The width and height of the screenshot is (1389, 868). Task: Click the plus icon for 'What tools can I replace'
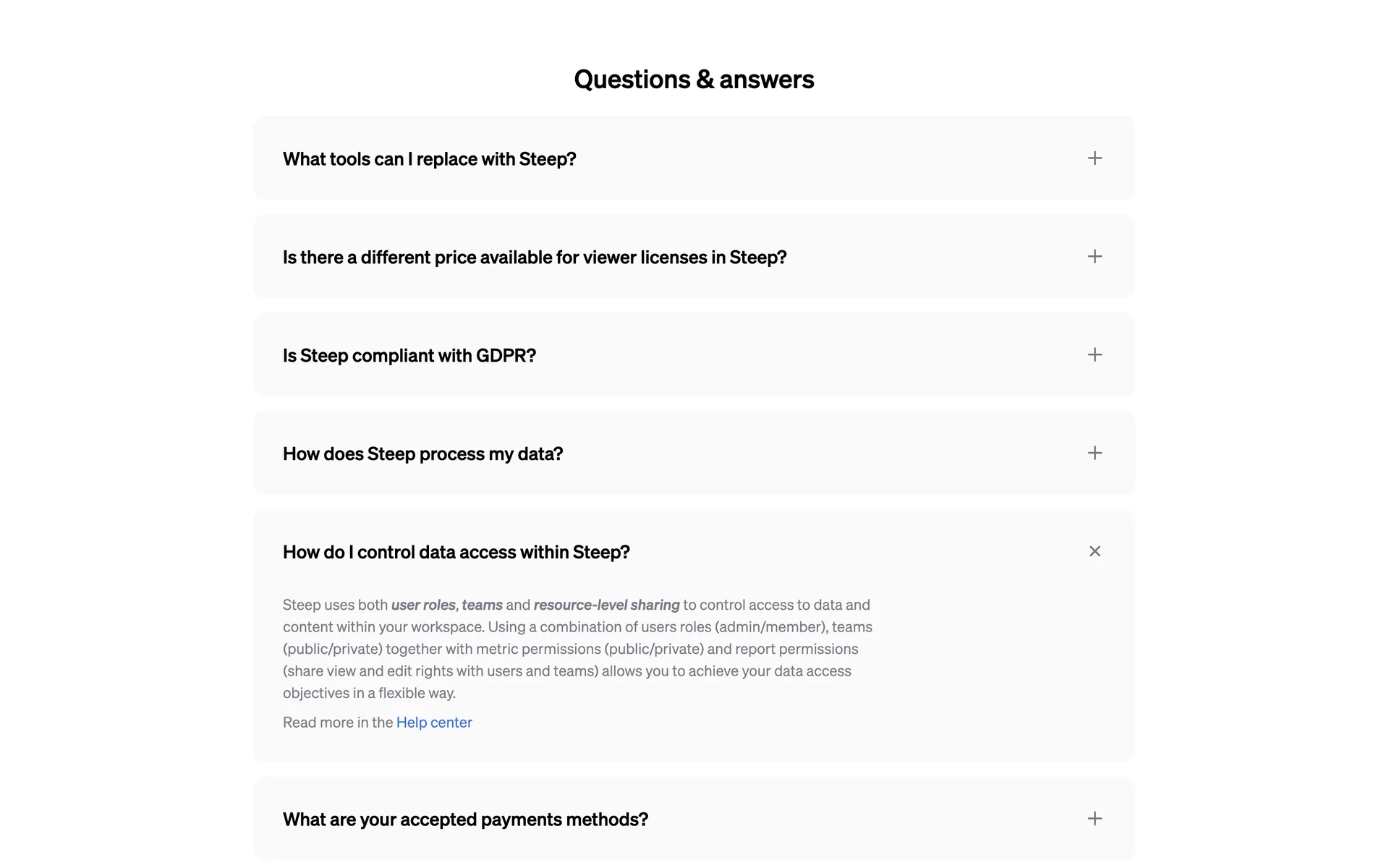click(1095, 158)
